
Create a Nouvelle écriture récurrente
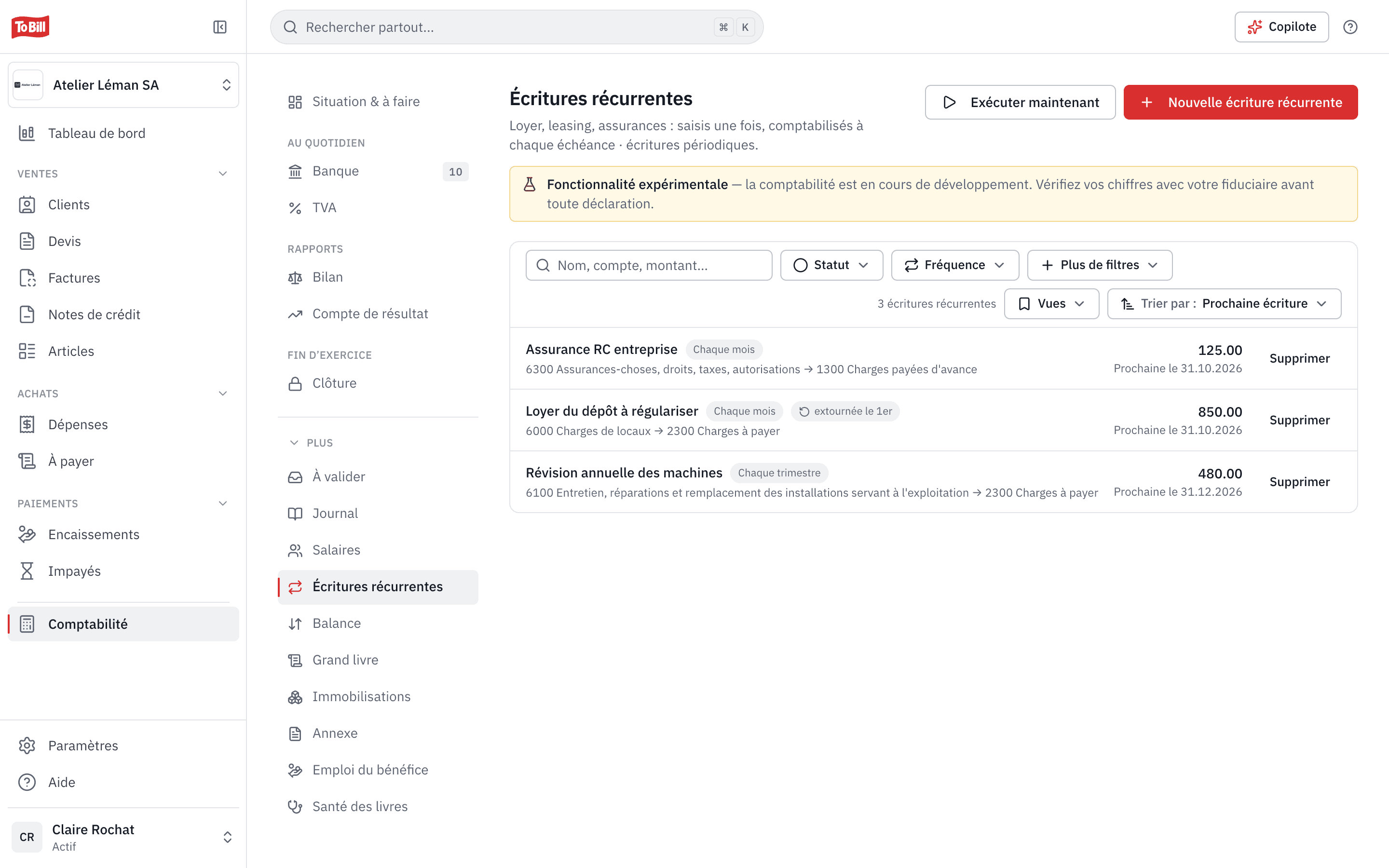pos(1240,102)
